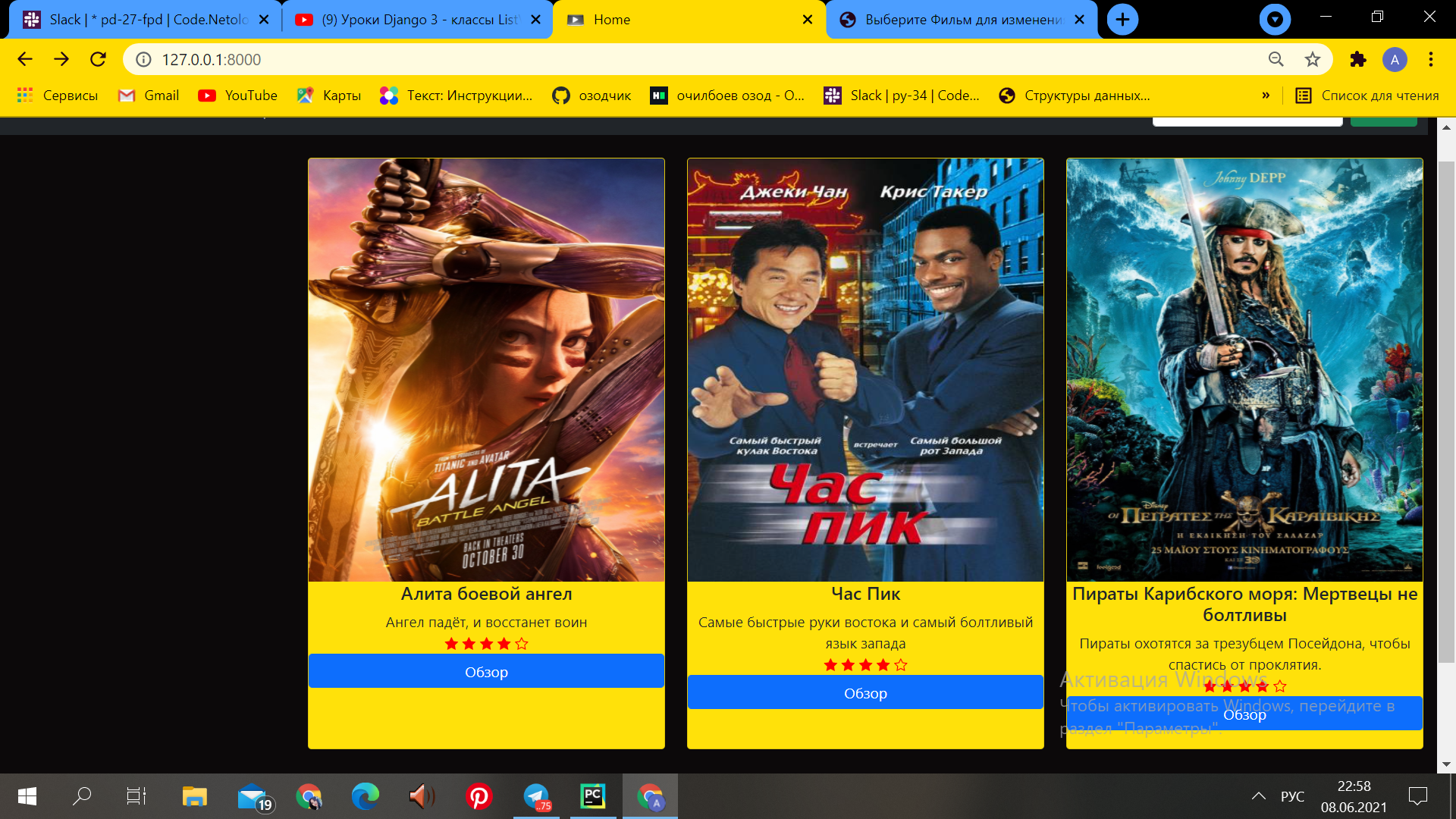The width and height of the screenshot is (1456, 819).
Task: Click the page scrollbar up arrow
Action: (1446, 127)
